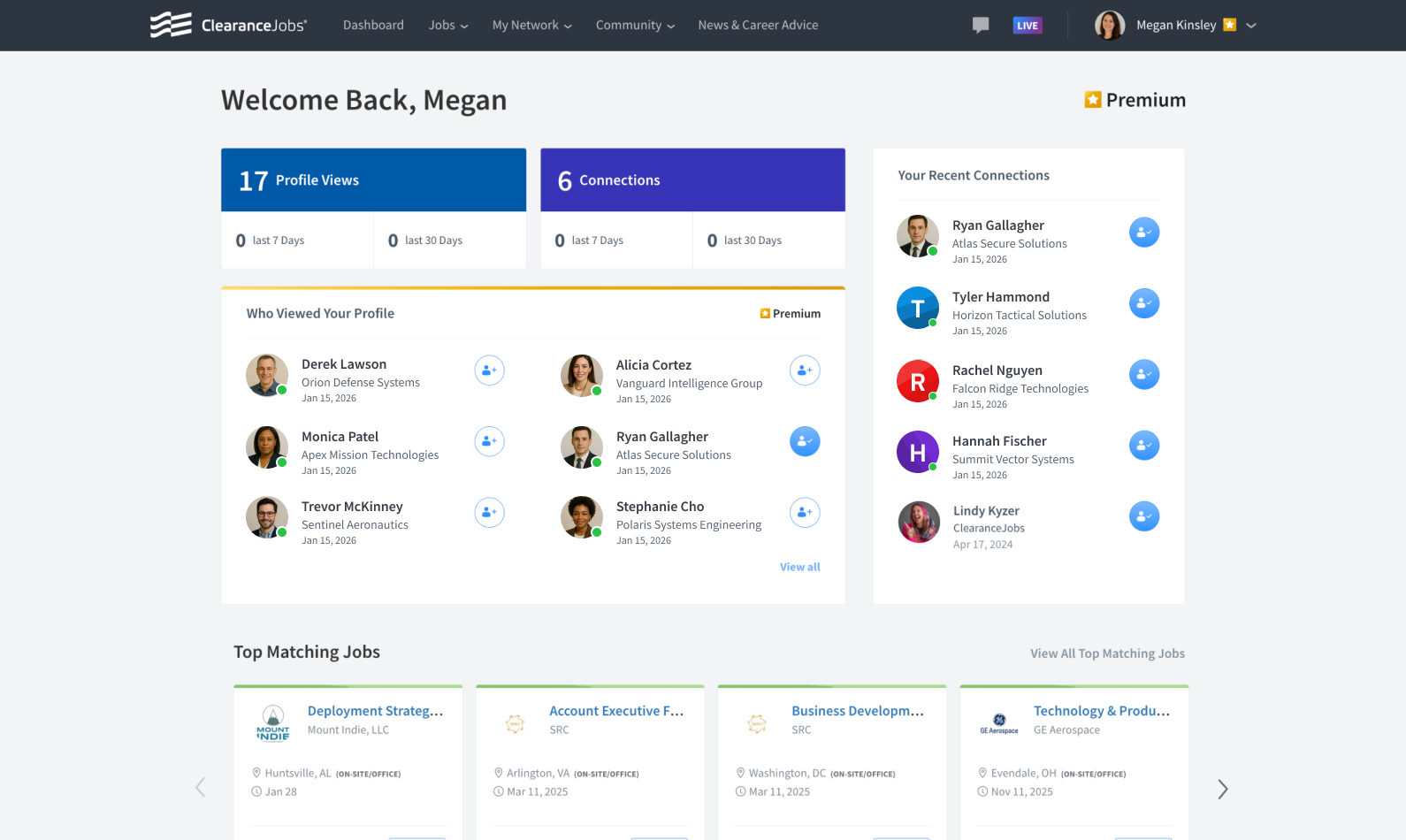Open the Account Executive F... job title
Image resolution: width=1406 pixels, height=840 pixels.
(x=616, y=711)
